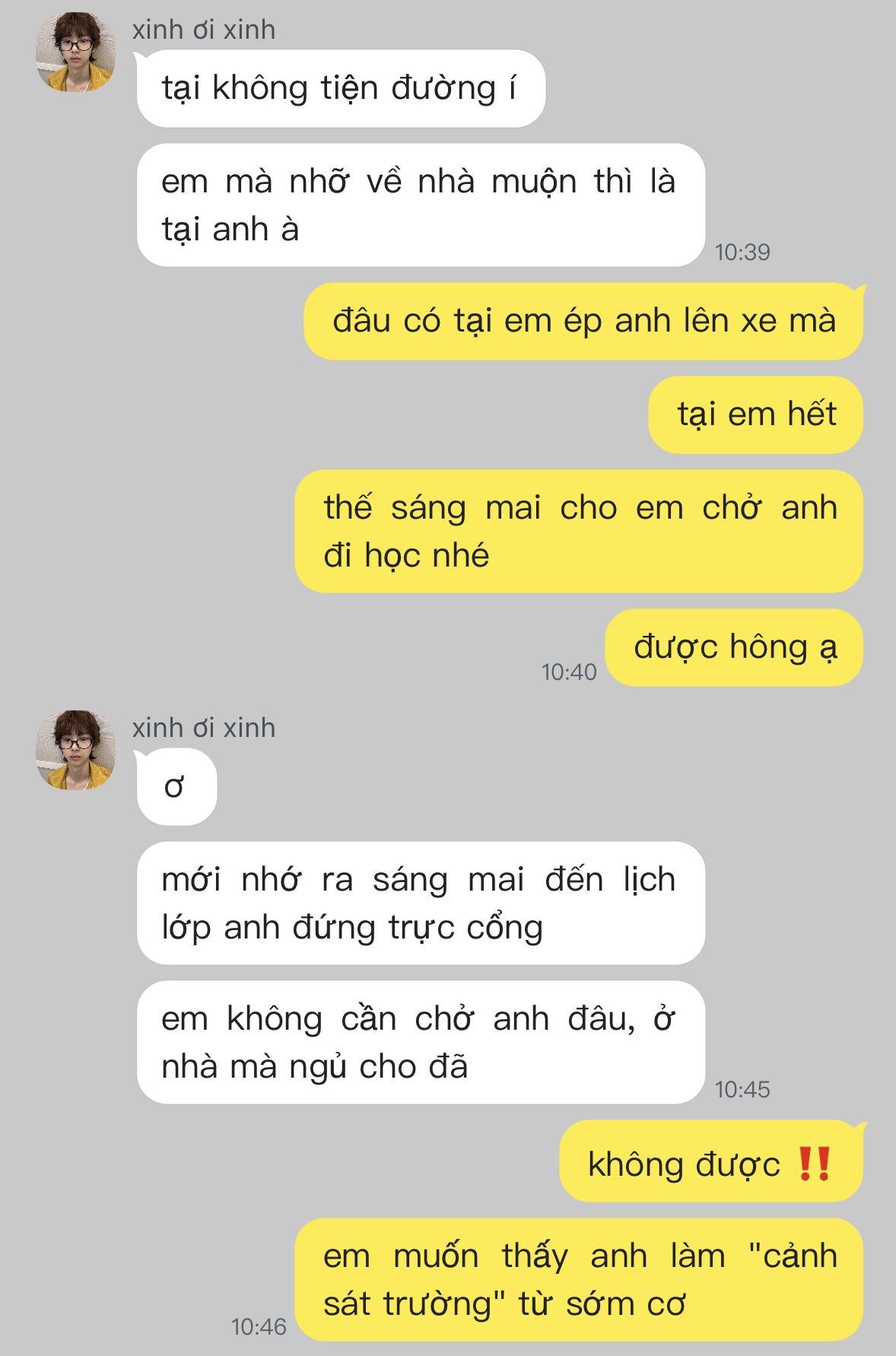The height and width of the screenshot is (1356, 896).
Task: Select yellow bubble "được hông ạ"
Action: coord(735,648)
